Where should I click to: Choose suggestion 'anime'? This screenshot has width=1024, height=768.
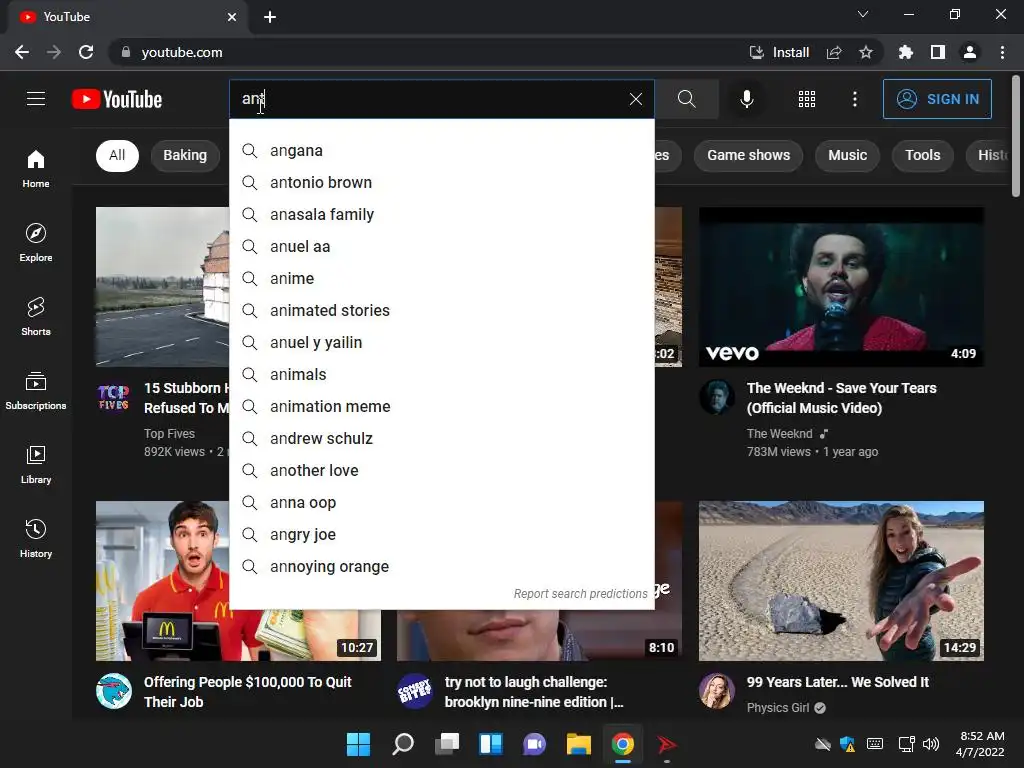[x=442, y=279]
